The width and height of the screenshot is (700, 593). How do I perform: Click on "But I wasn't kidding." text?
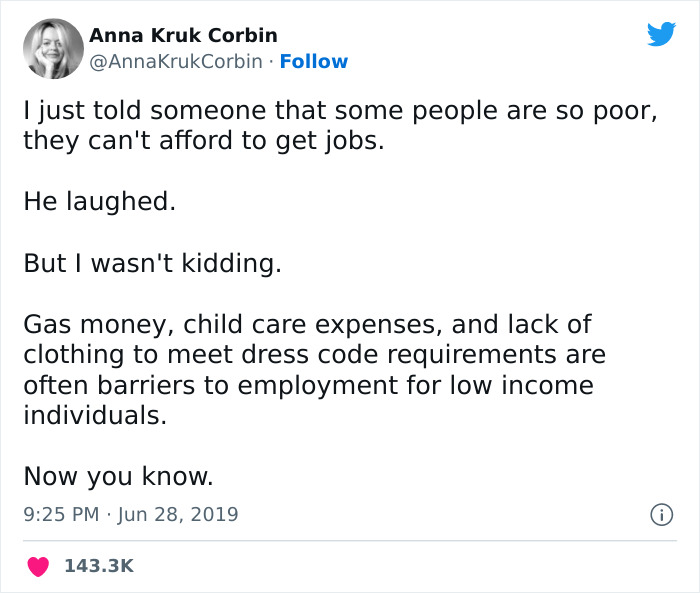(152, 263)
